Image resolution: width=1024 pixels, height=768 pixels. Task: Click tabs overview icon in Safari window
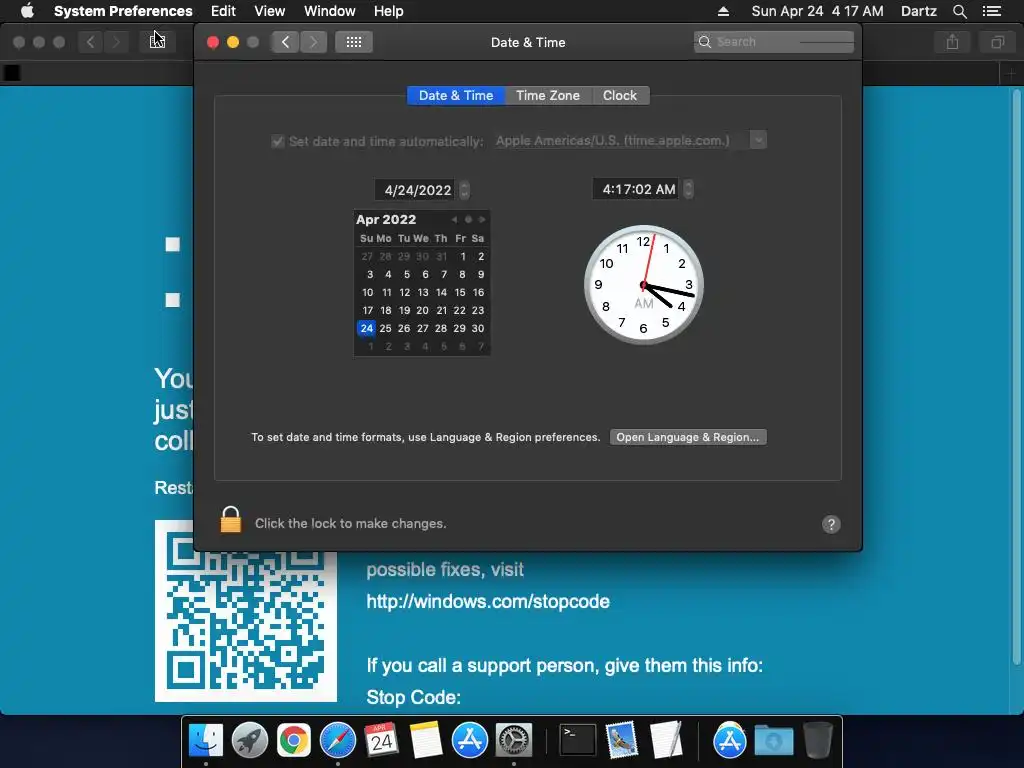point(997,42)
